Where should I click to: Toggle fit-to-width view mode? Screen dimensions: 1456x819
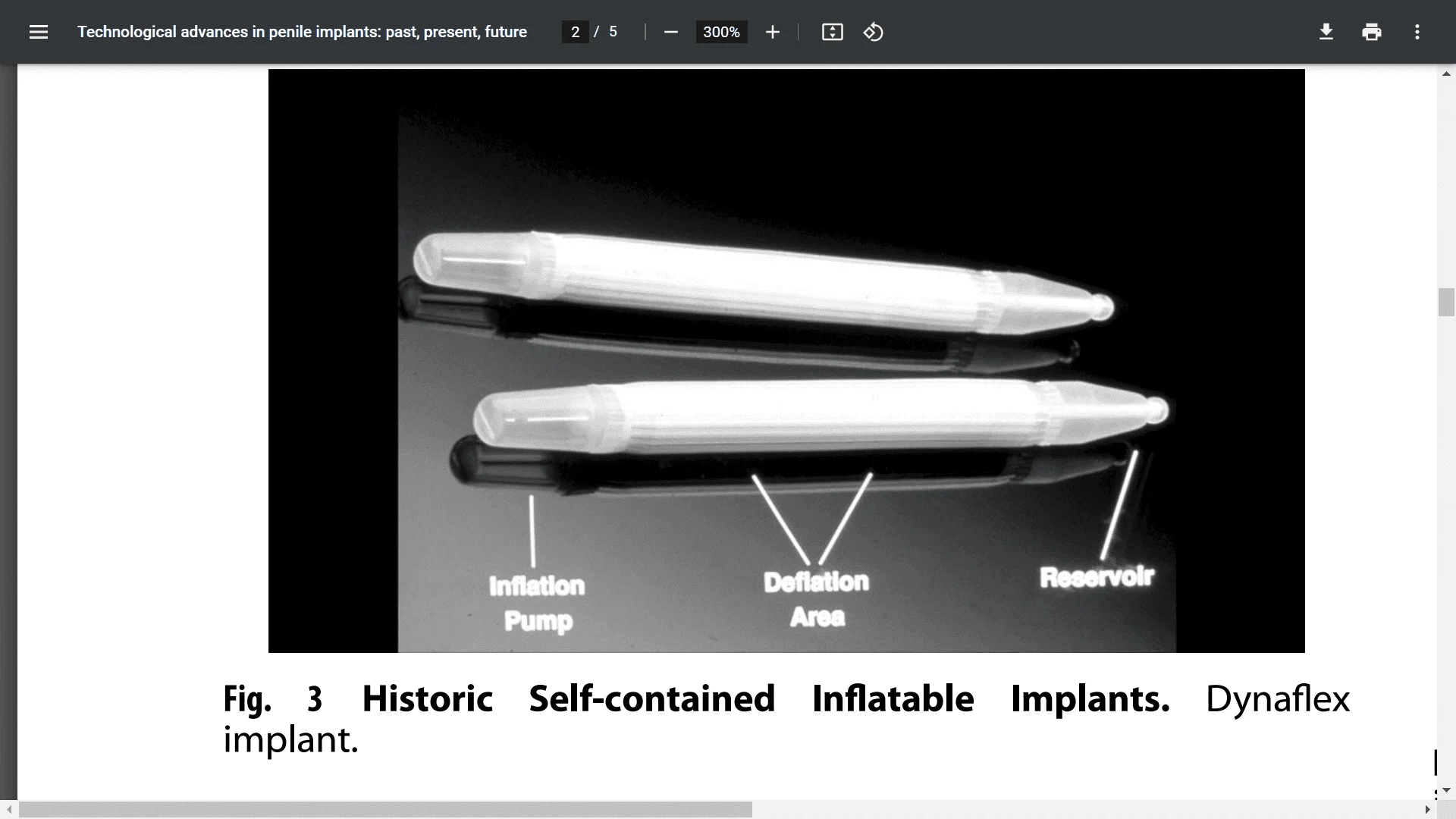(x=832, y=32)
